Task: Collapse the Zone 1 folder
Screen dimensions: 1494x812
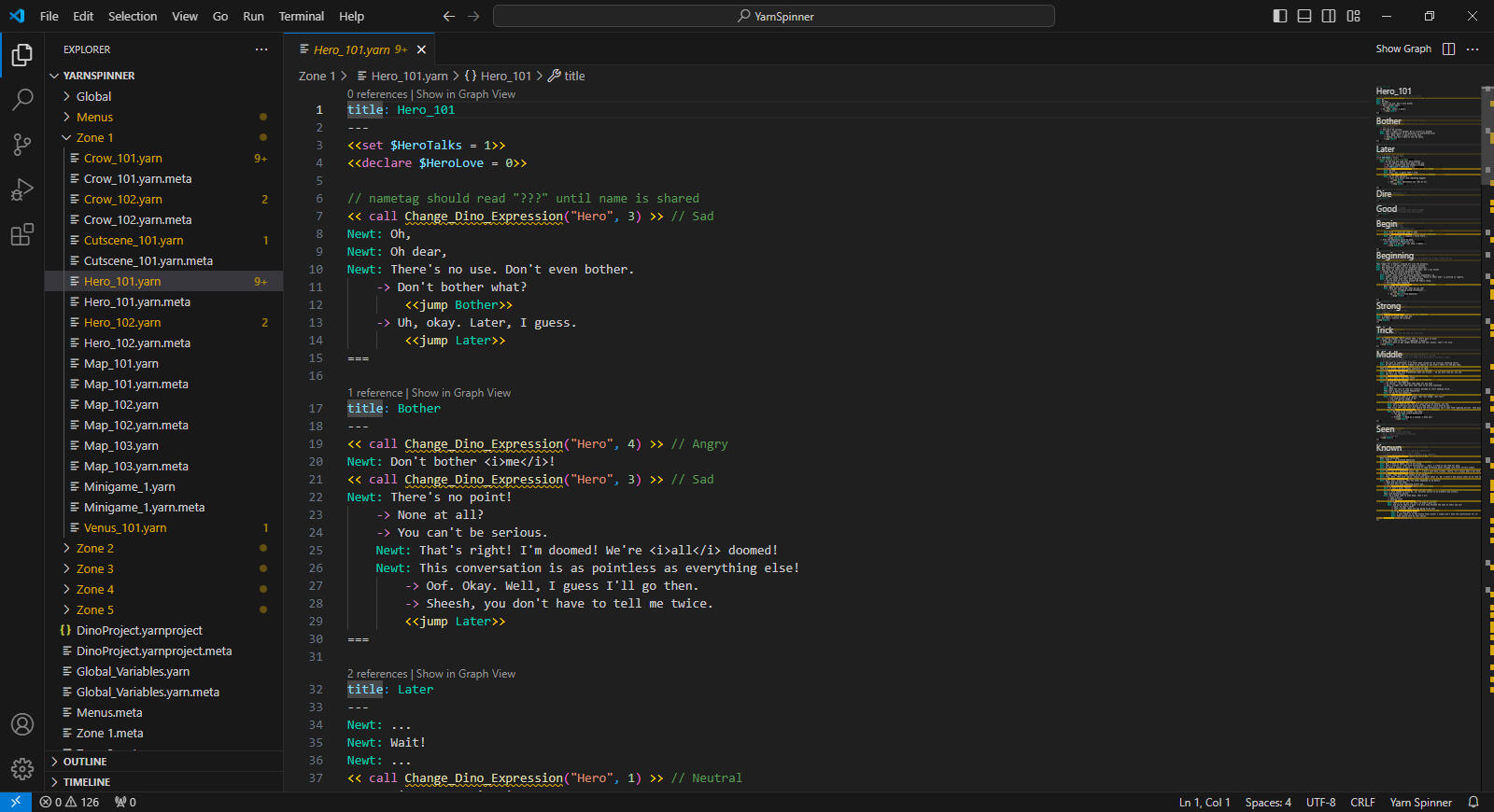Action: (94, 137)
